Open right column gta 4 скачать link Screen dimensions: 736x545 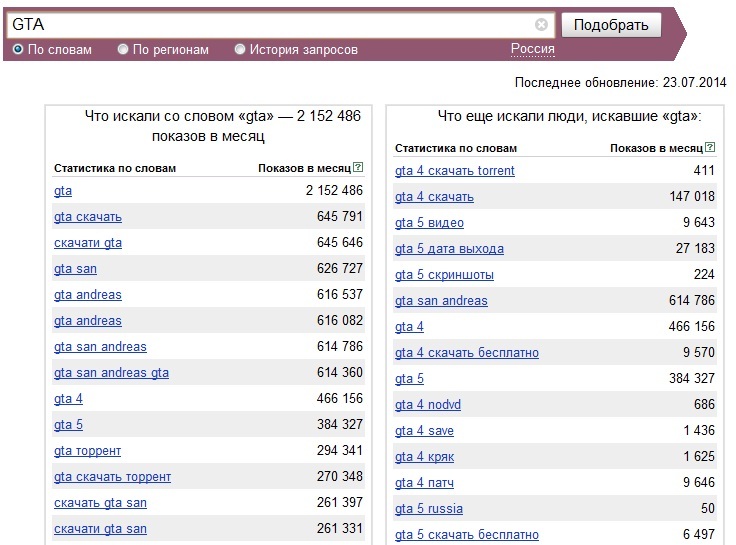[434, 197]
